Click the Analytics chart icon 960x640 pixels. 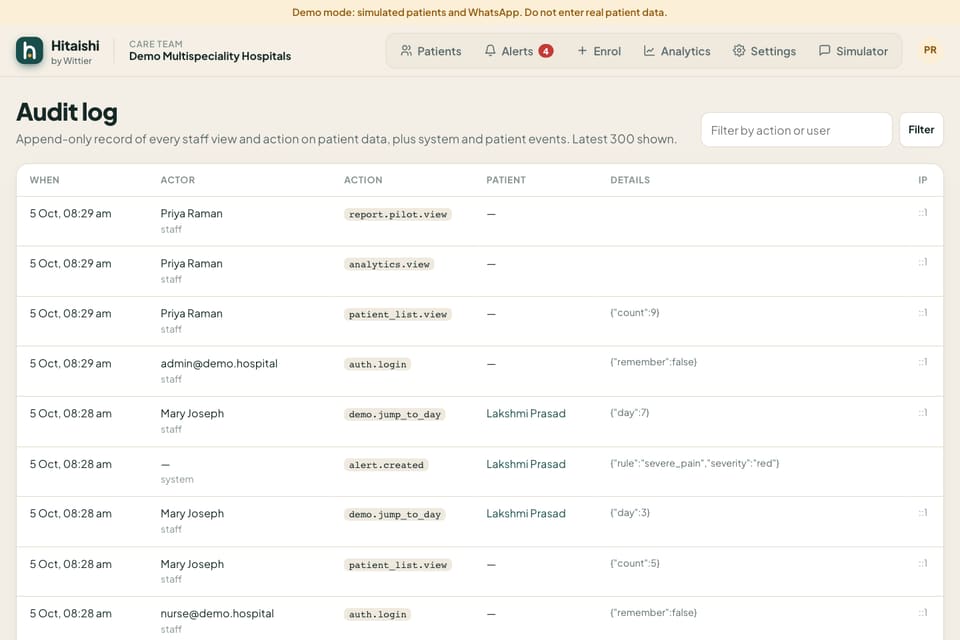coord(649,51)
